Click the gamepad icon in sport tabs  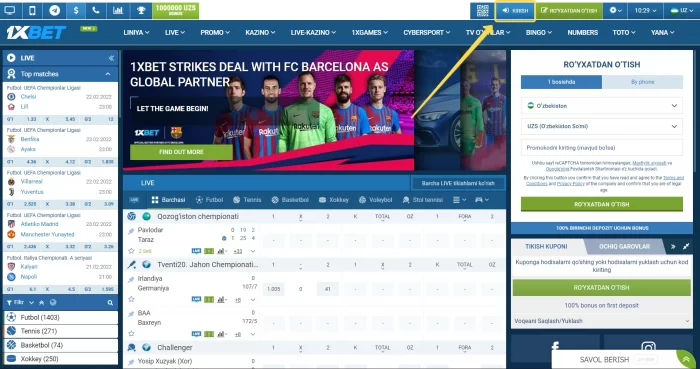(x=479, y=200)
